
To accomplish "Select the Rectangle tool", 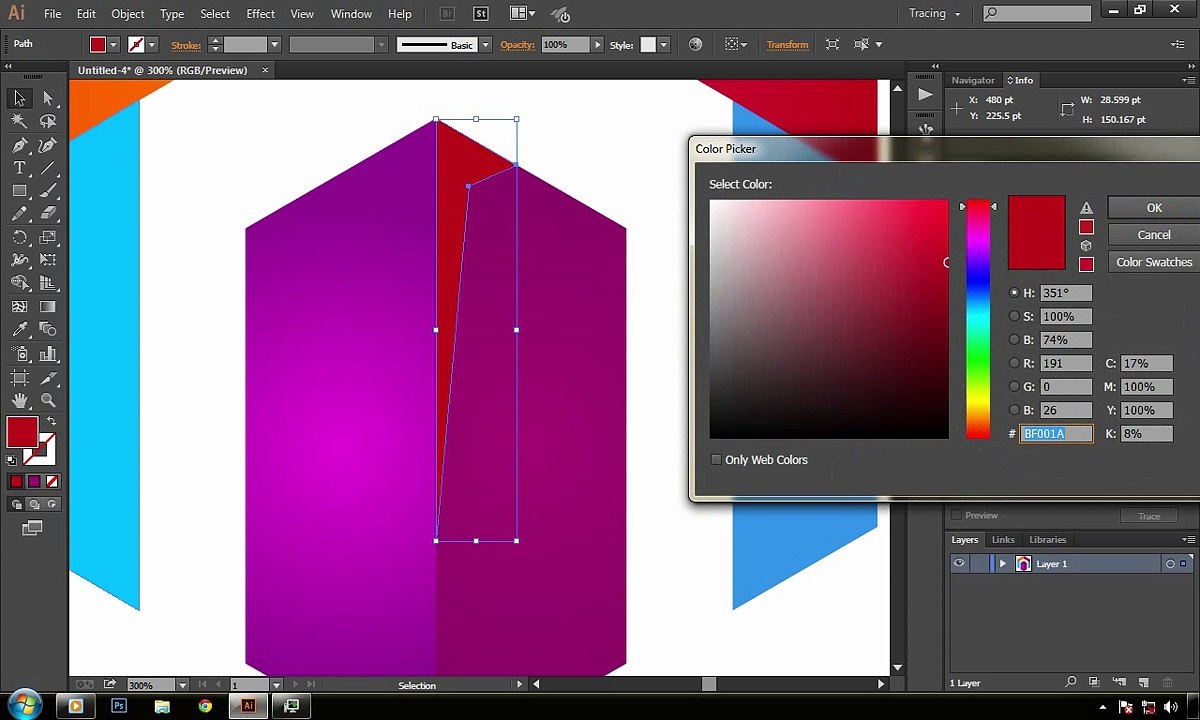I will pyautogui.click(x=19, y=191).
